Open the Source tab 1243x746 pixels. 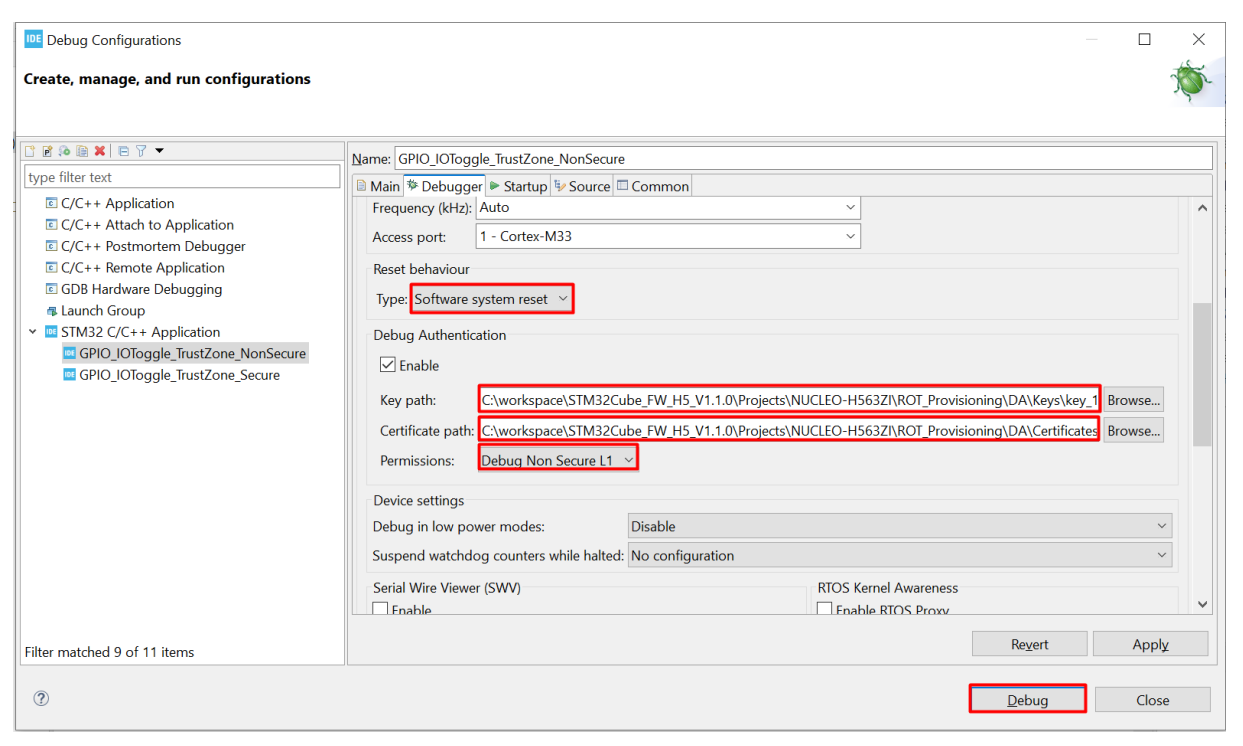582,186
